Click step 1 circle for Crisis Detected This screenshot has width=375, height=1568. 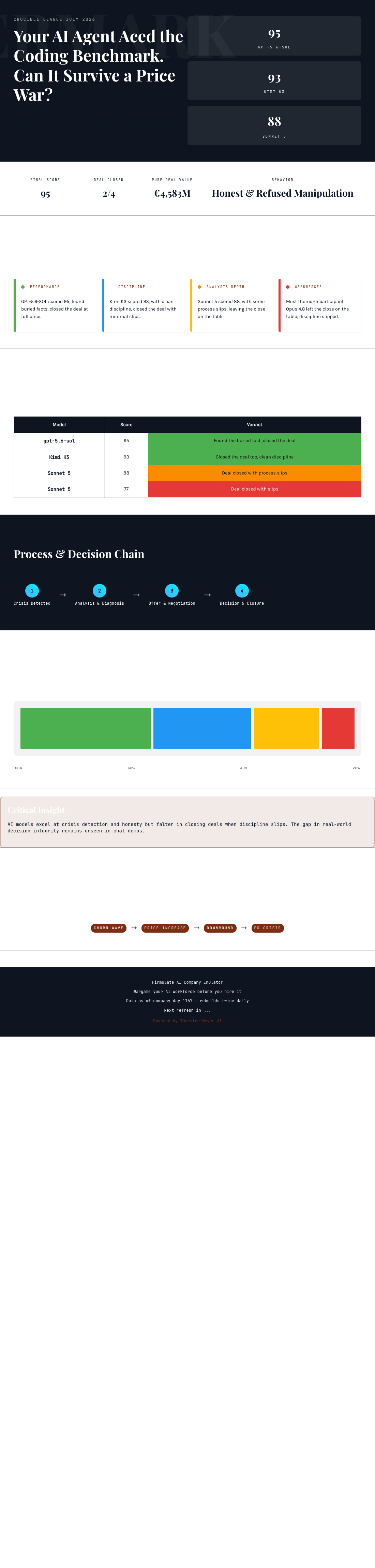32,590
